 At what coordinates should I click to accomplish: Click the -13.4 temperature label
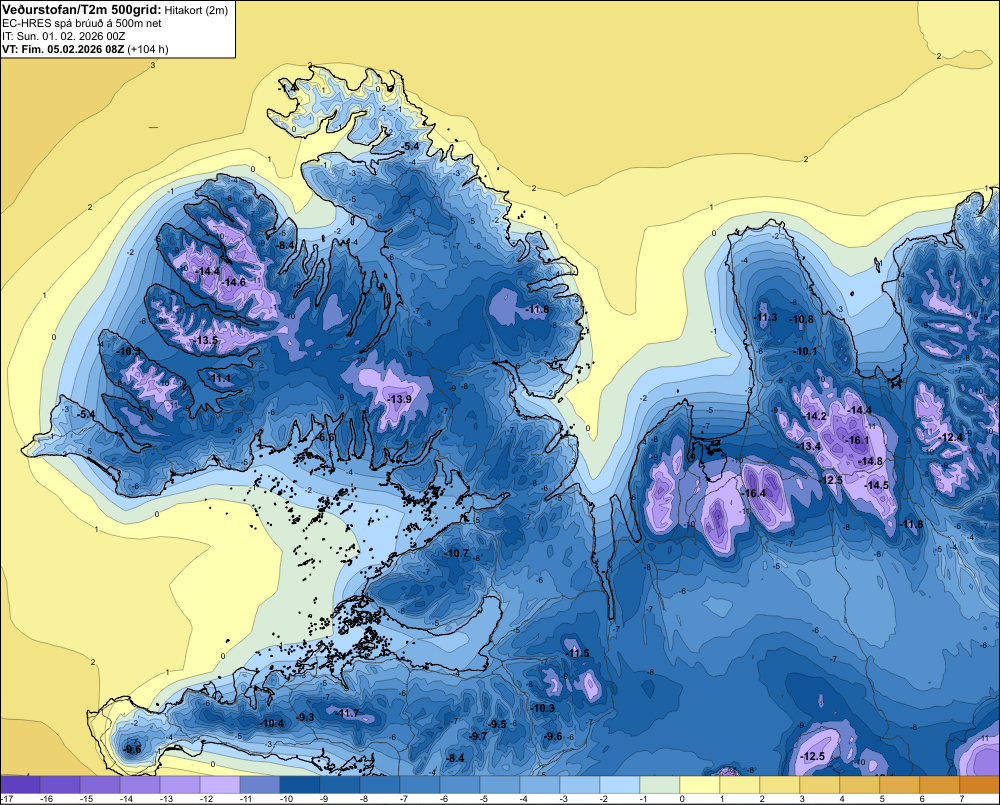[809, 446]
